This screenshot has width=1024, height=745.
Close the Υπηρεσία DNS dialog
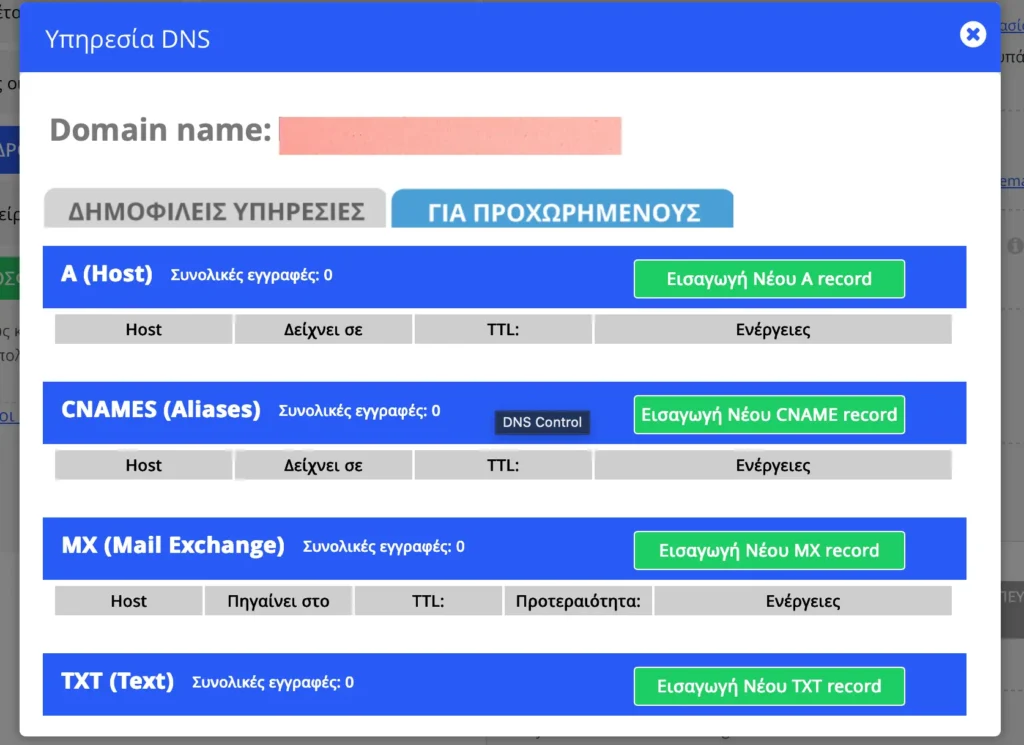pos(972,35)
